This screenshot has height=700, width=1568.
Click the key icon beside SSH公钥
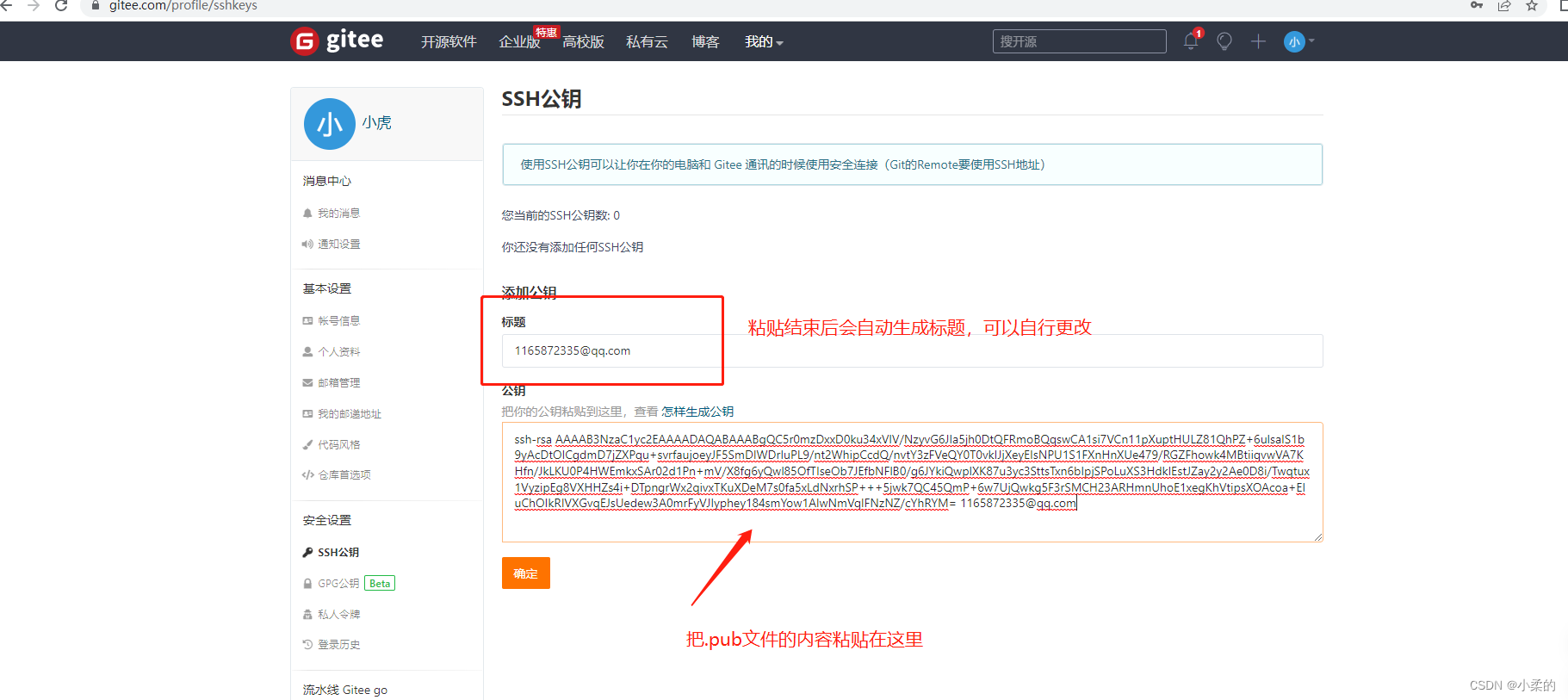(x=307, y=552)
